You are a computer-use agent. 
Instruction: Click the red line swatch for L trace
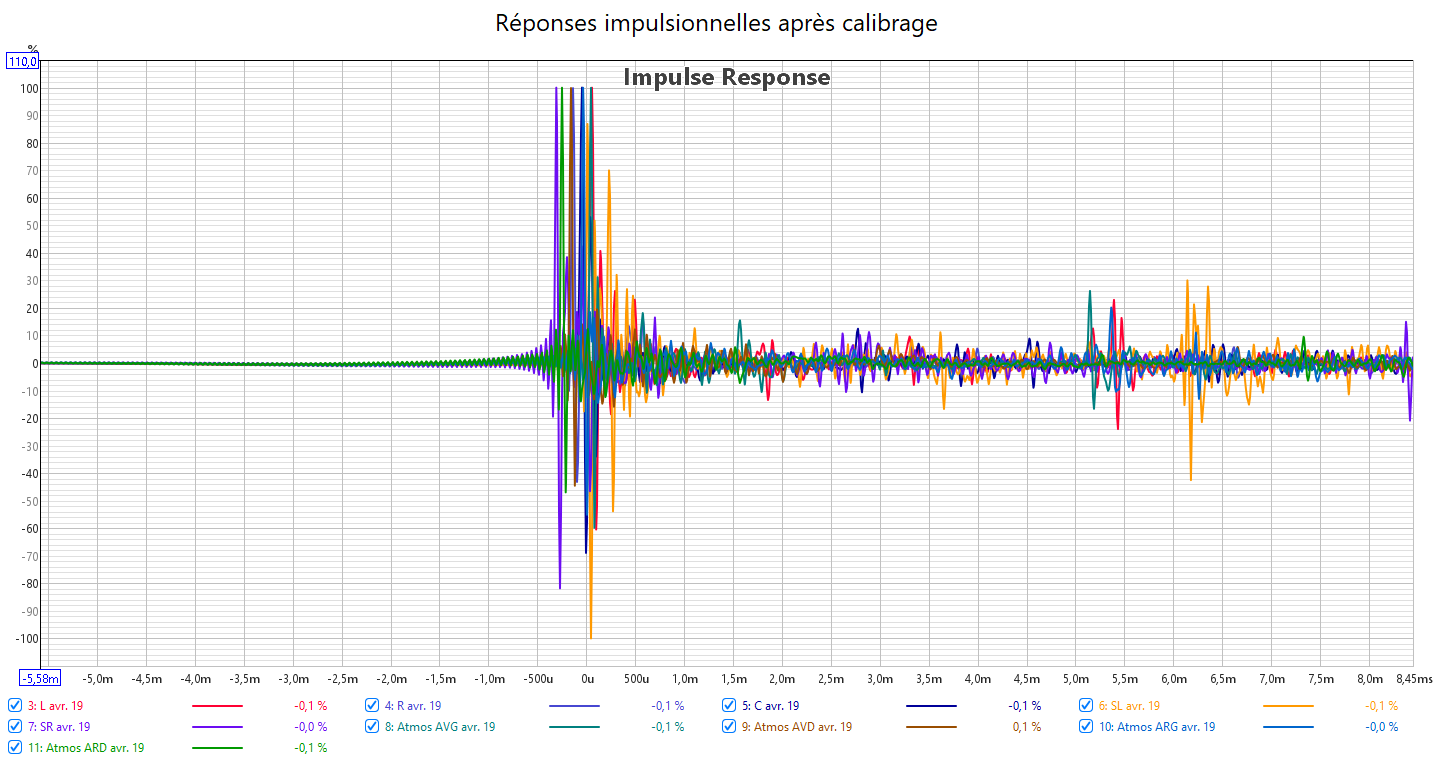217,706
